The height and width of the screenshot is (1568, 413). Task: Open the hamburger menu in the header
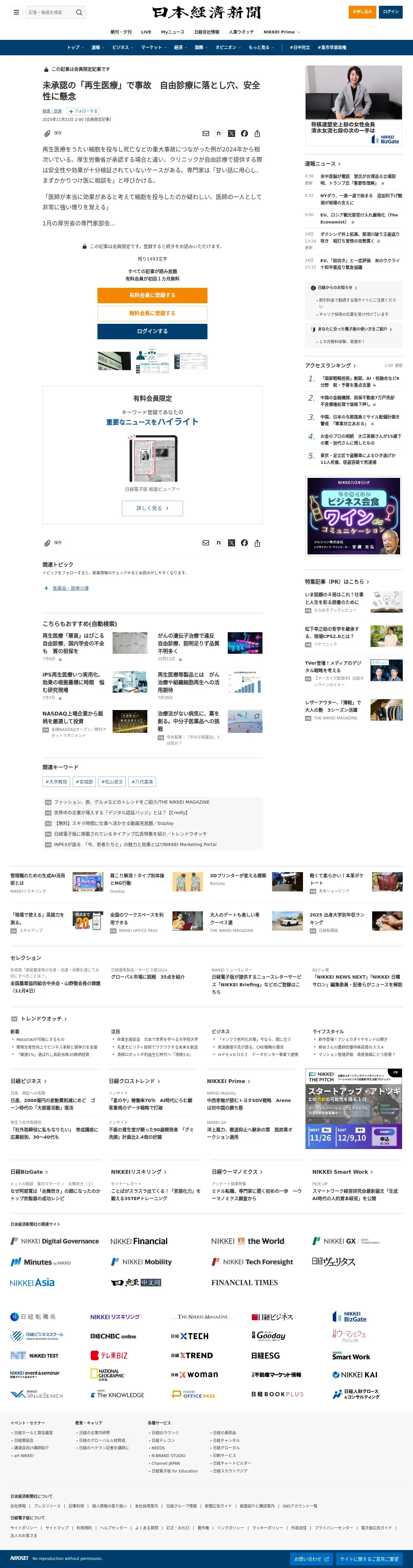16,12
